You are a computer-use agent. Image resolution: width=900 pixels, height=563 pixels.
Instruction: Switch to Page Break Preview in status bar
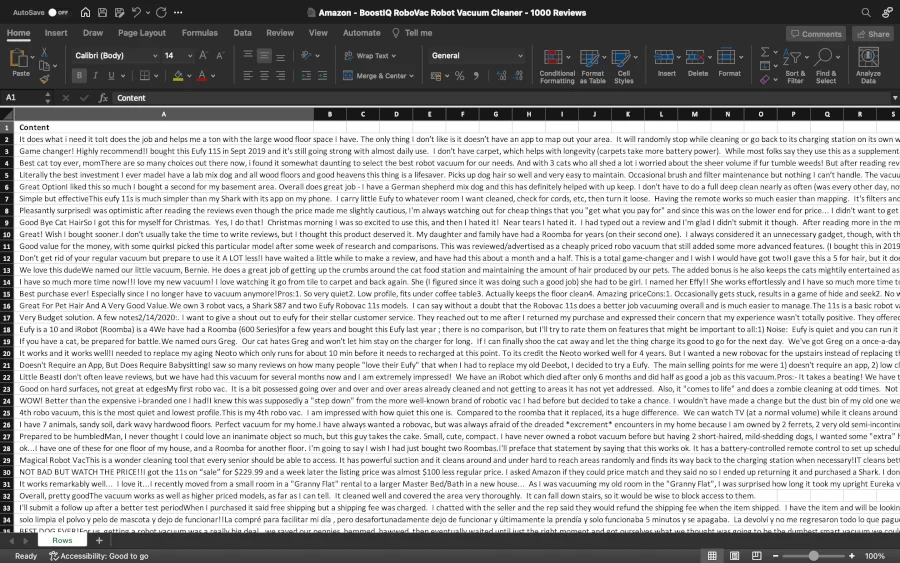[757, 556]
